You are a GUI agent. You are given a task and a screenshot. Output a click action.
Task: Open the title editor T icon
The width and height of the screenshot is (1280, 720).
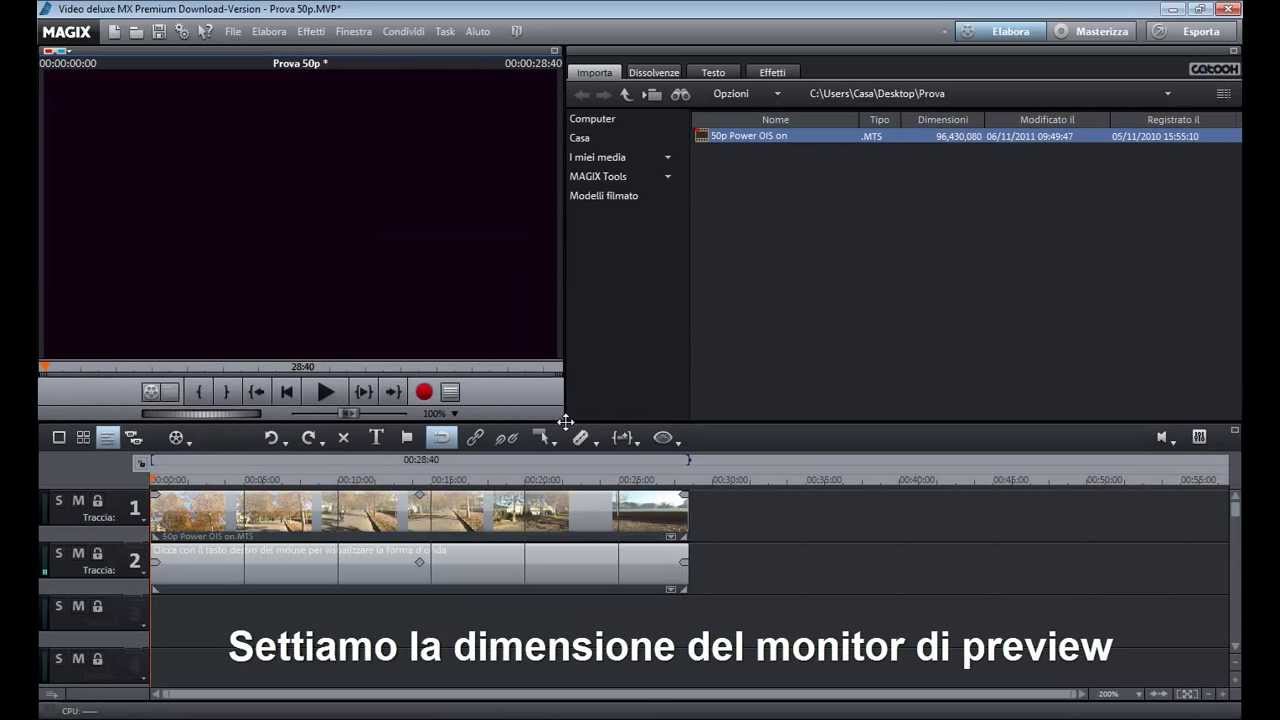[376, 437]
